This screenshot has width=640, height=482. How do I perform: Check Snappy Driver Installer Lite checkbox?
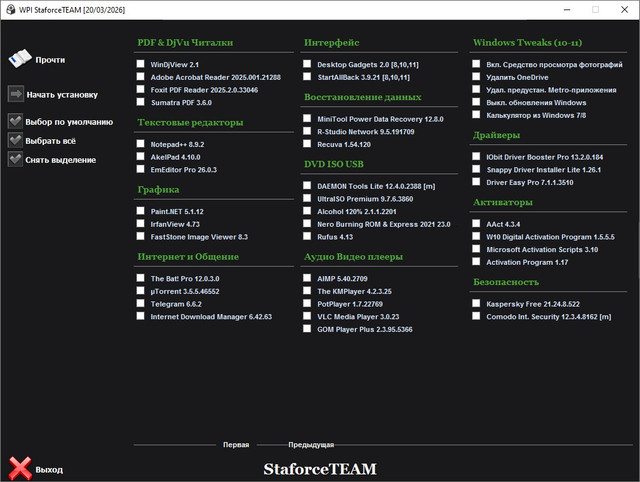[476, 169]
